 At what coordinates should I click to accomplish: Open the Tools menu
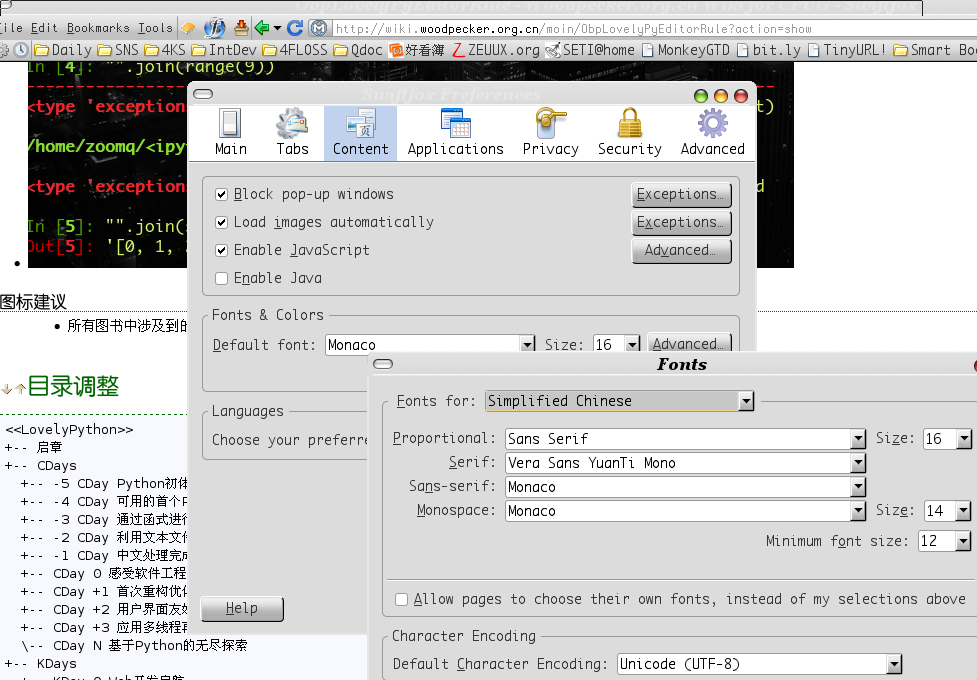155,28
